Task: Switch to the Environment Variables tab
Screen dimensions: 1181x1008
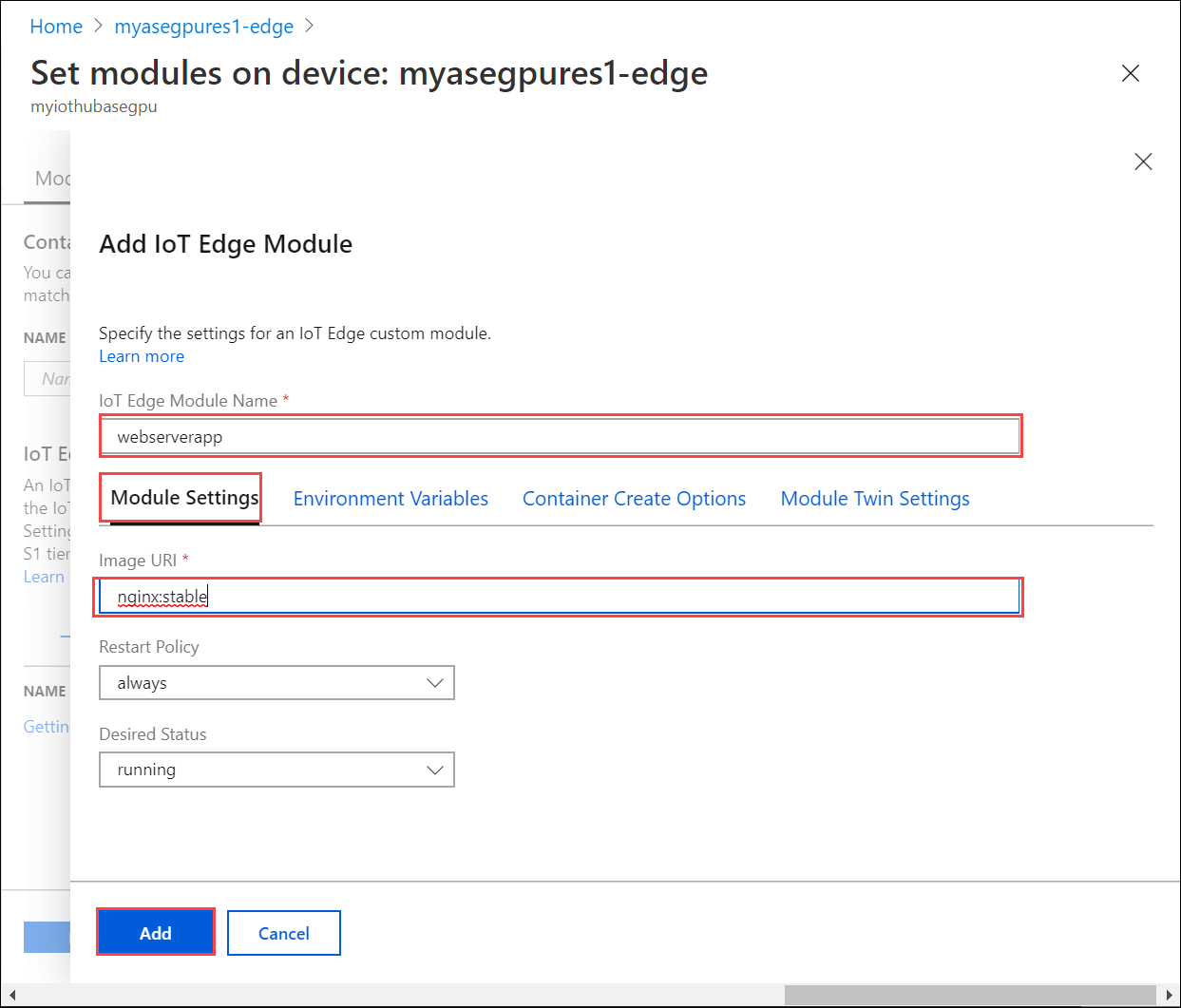Action: coord(390,498)
